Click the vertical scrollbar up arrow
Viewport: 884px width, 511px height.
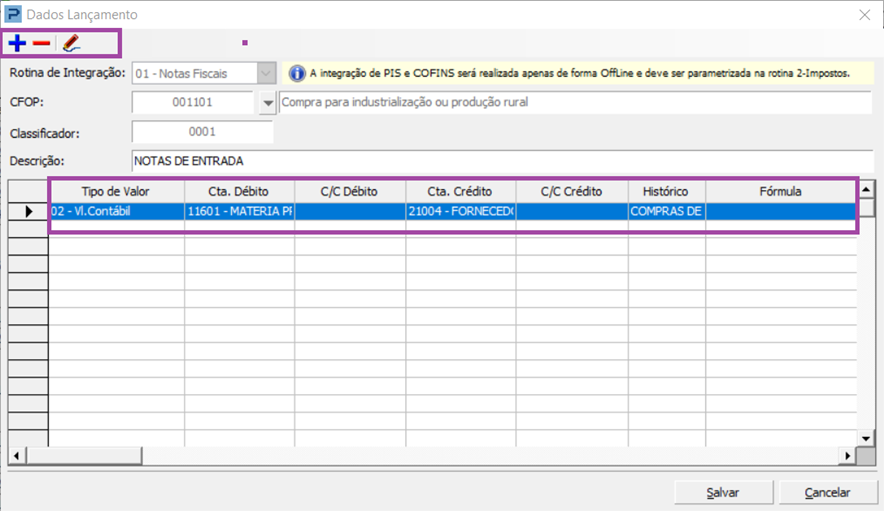[866, 188]
